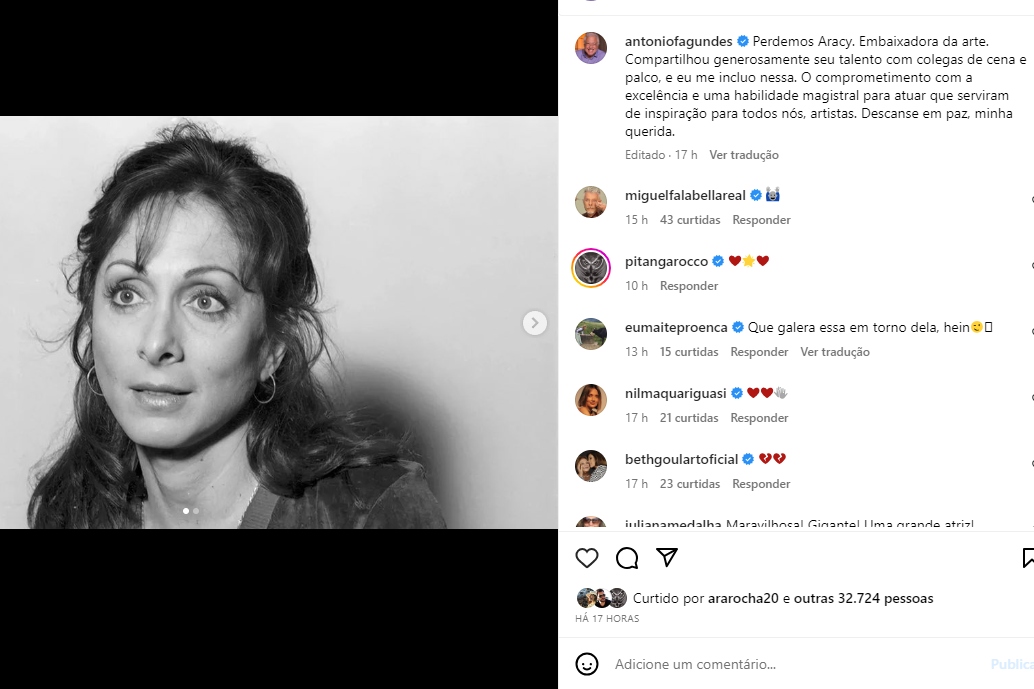
Task: Open antoniofagundes's profile picture
Action: click(591, 46)
